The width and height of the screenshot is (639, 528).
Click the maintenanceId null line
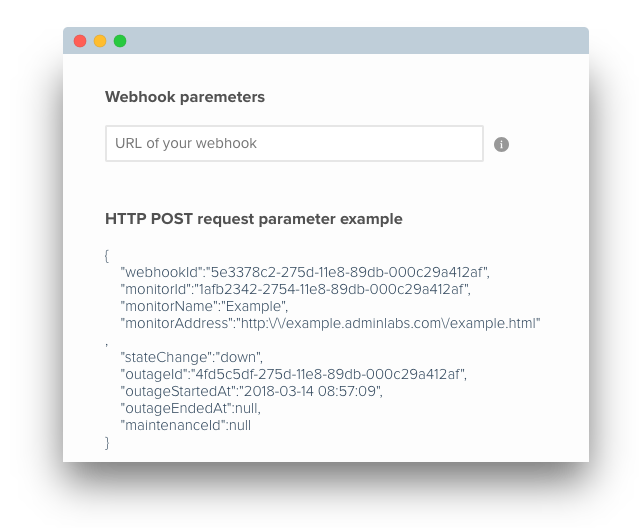[x=185, y=425]
